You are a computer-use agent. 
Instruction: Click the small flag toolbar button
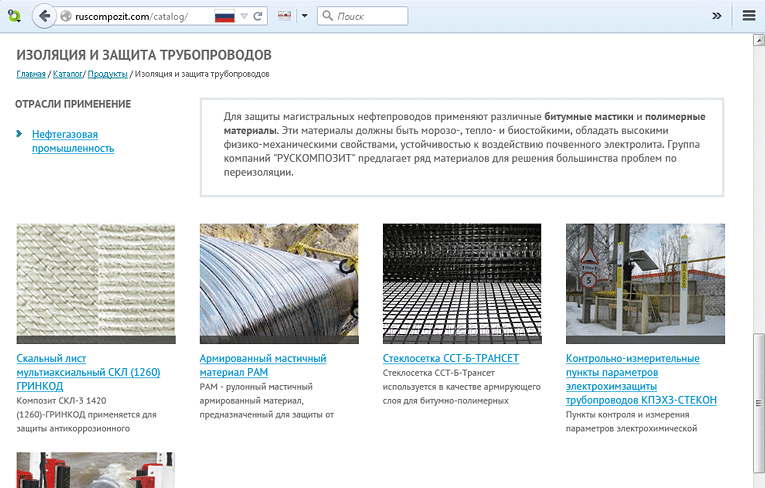point(284,16)
